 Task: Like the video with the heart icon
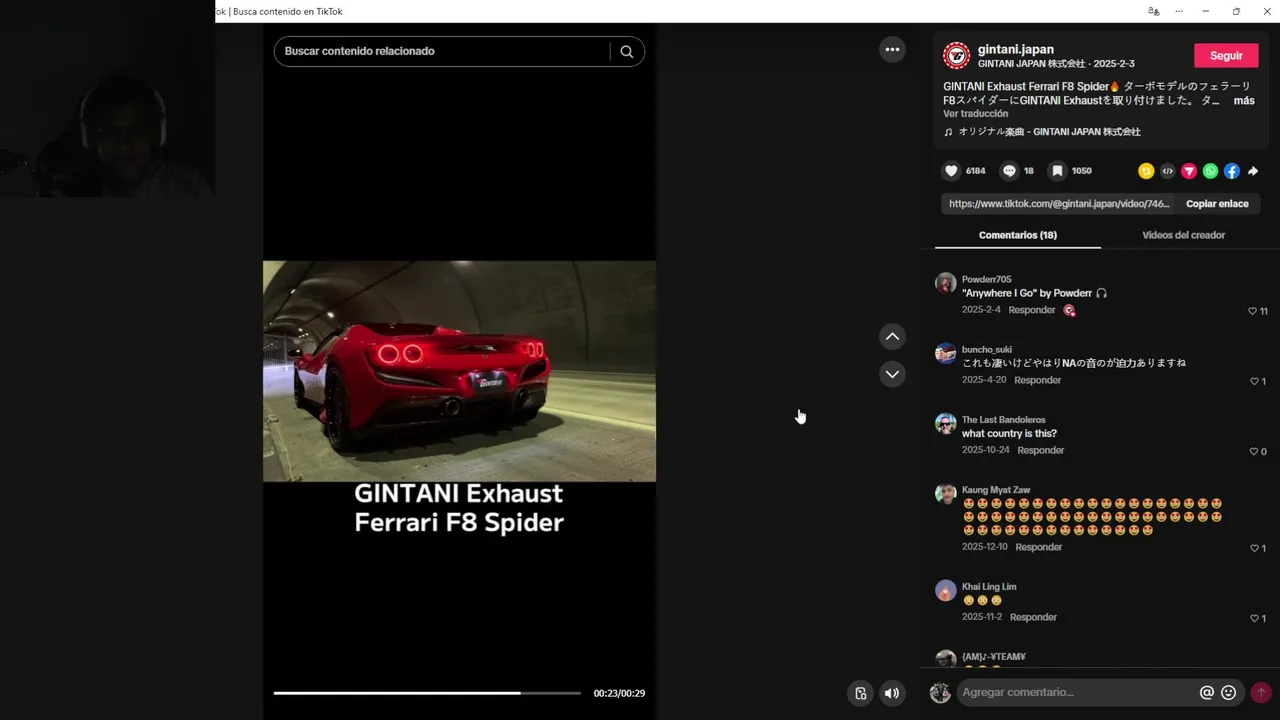(952, 171)
